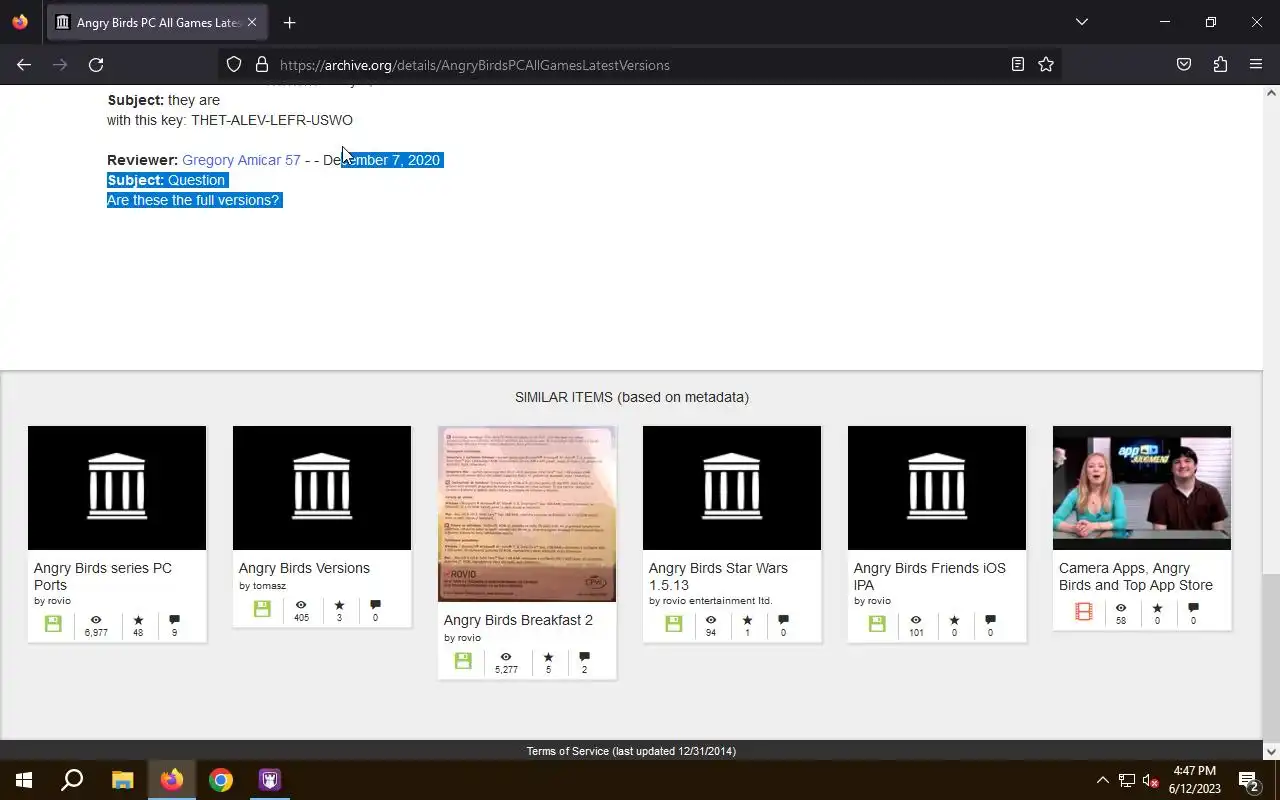Show hidden system tray icons
Screen dimensions: 1280x800
click(1102, 780)
